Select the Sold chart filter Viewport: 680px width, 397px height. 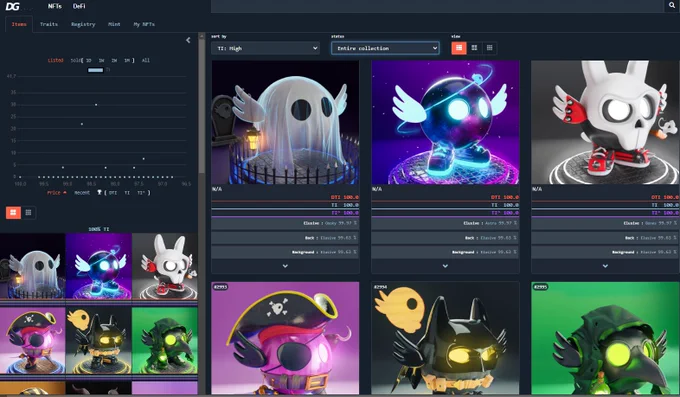point(75,60)
